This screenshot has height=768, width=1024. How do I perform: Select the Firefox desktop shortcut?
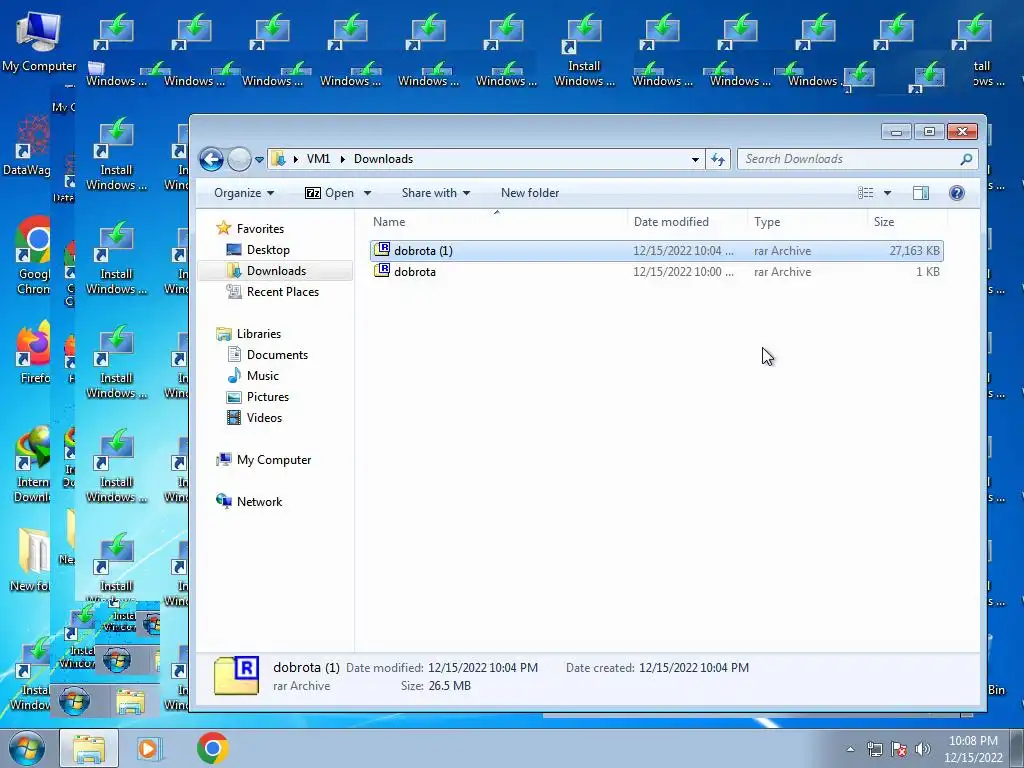point(34,353)
